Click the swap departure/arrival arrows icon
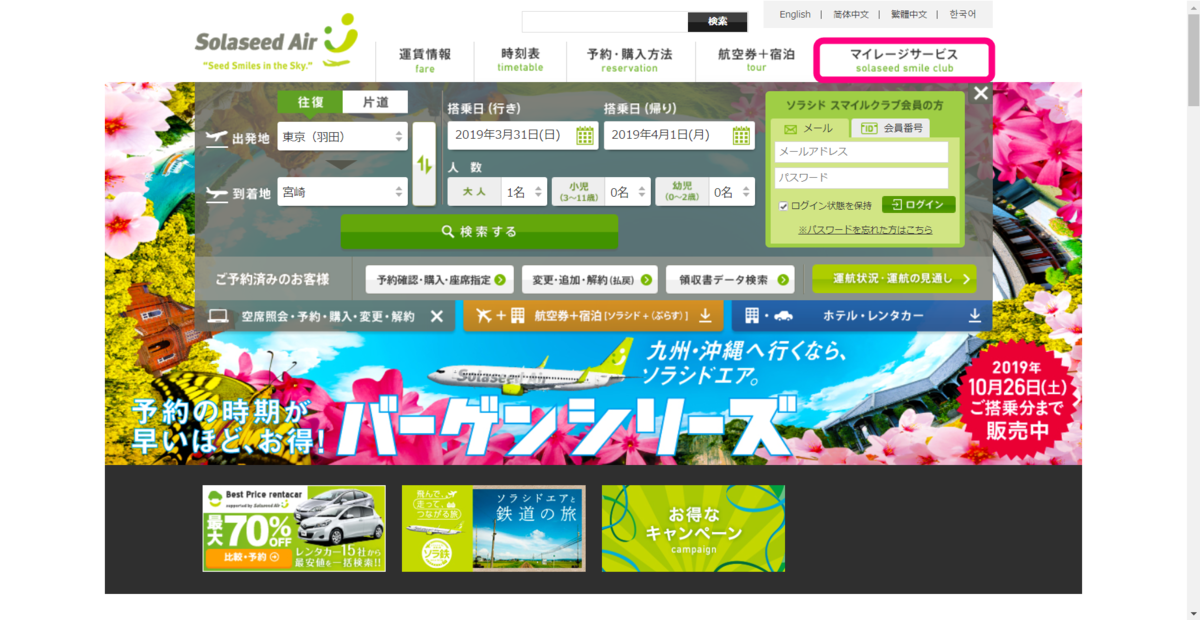The width and height of the screenshot is (1200, 620). (x=424, y=164)
